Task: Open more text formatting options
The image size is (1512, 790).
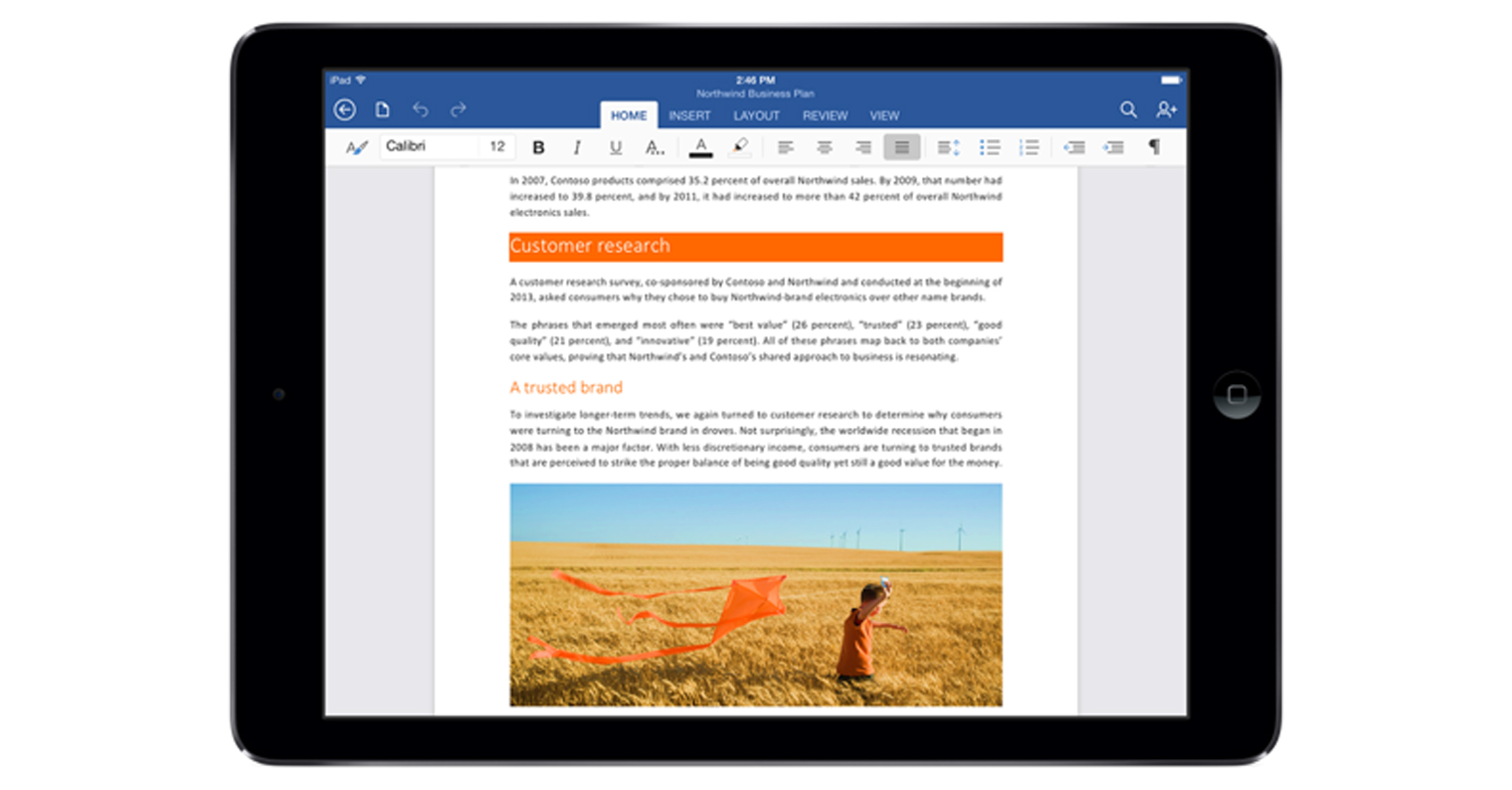Action: (655, 147)
